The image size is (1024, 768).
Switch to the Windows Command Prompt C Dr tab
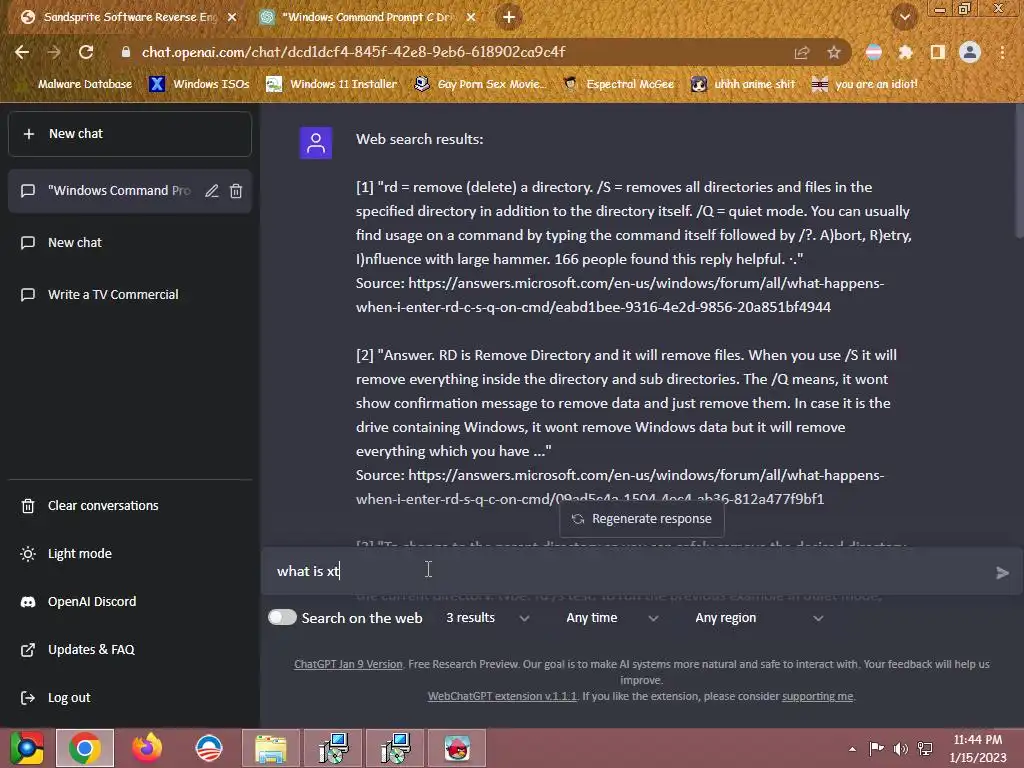[366, 18]
